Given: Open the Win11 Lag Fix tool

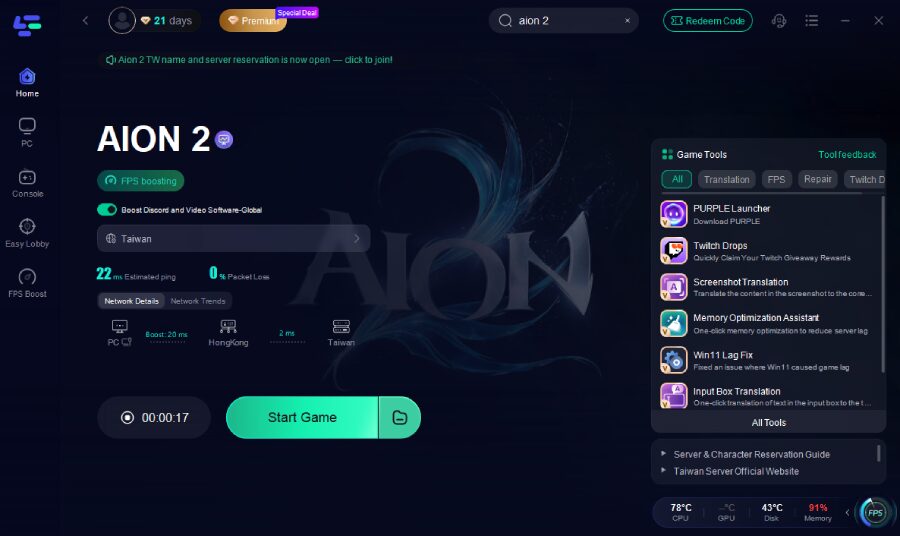Looking at the screenshot, I should pyautogui.click(x=766, y=360).
